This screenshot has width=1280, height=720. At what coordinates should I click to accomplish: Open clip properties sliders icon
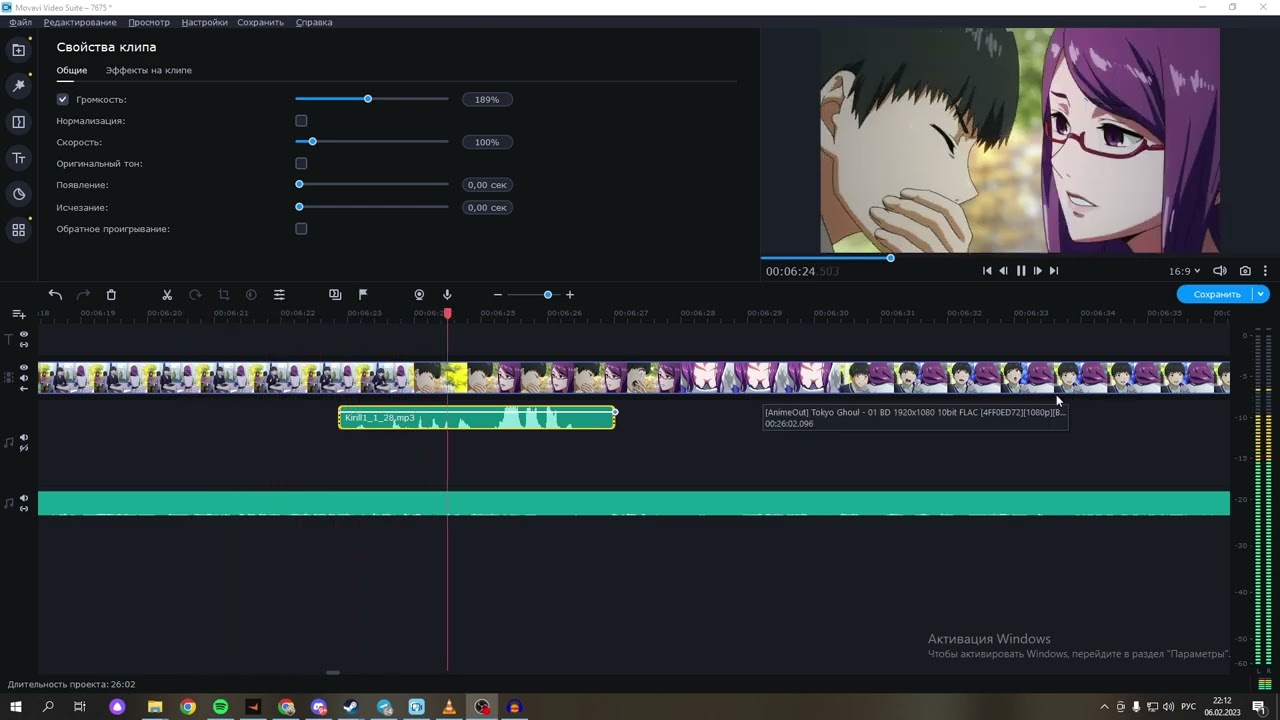pos(279,295)
